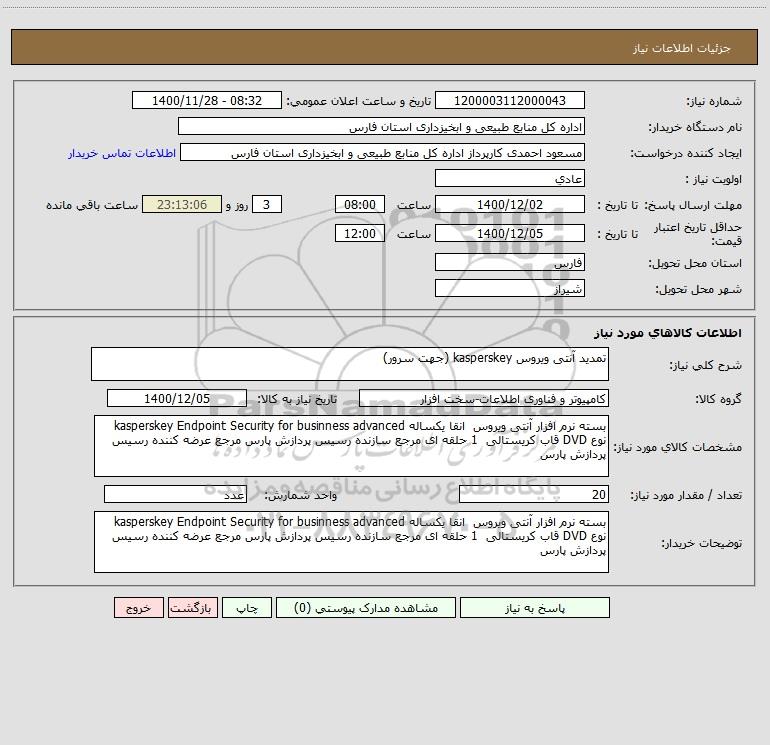Click priority field 'عادی'
770x745 pixels.
510,179
